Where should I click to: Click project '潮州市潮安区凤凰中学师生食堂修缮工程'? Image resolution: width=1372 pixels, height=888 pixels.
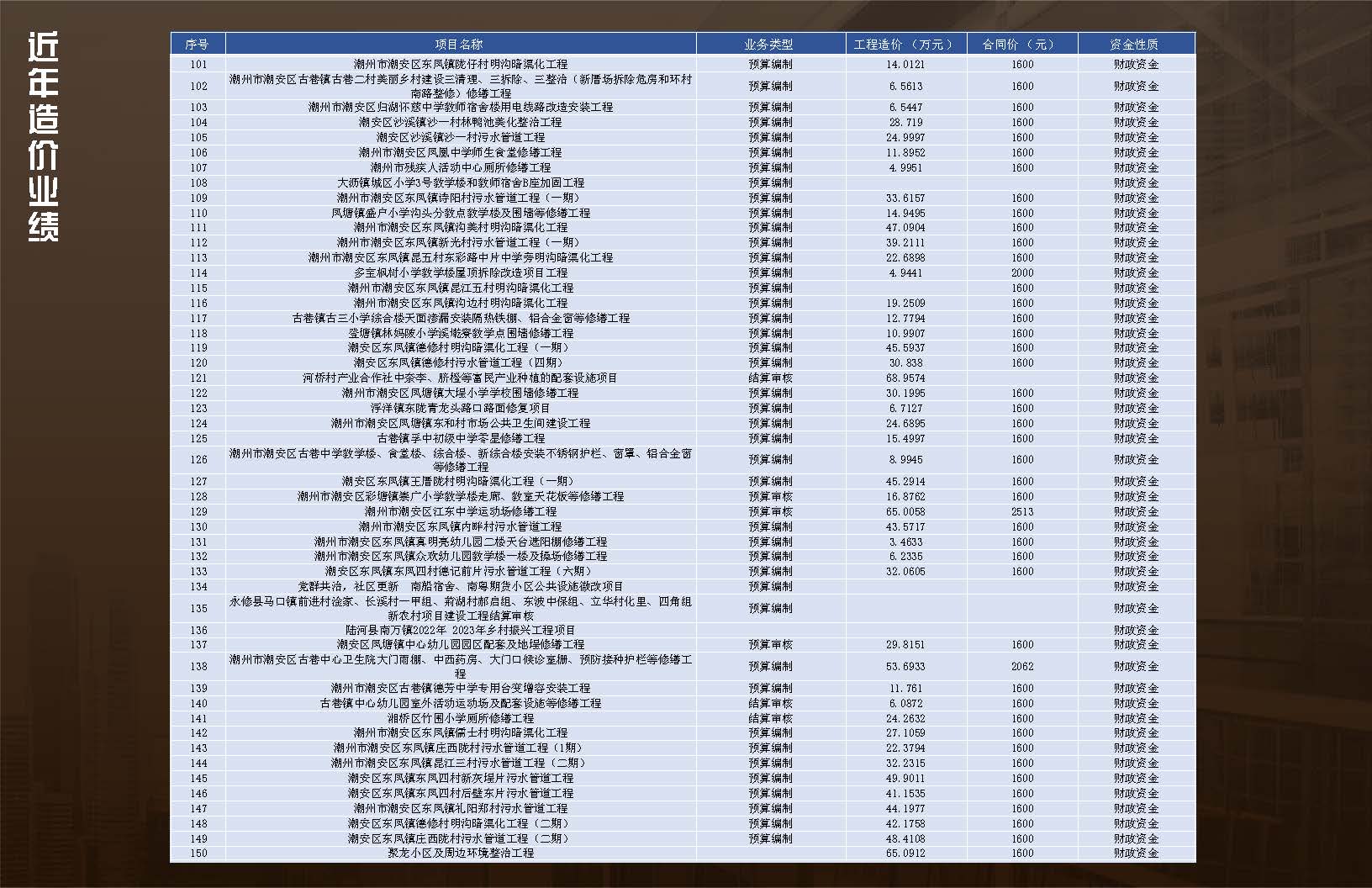461,152
